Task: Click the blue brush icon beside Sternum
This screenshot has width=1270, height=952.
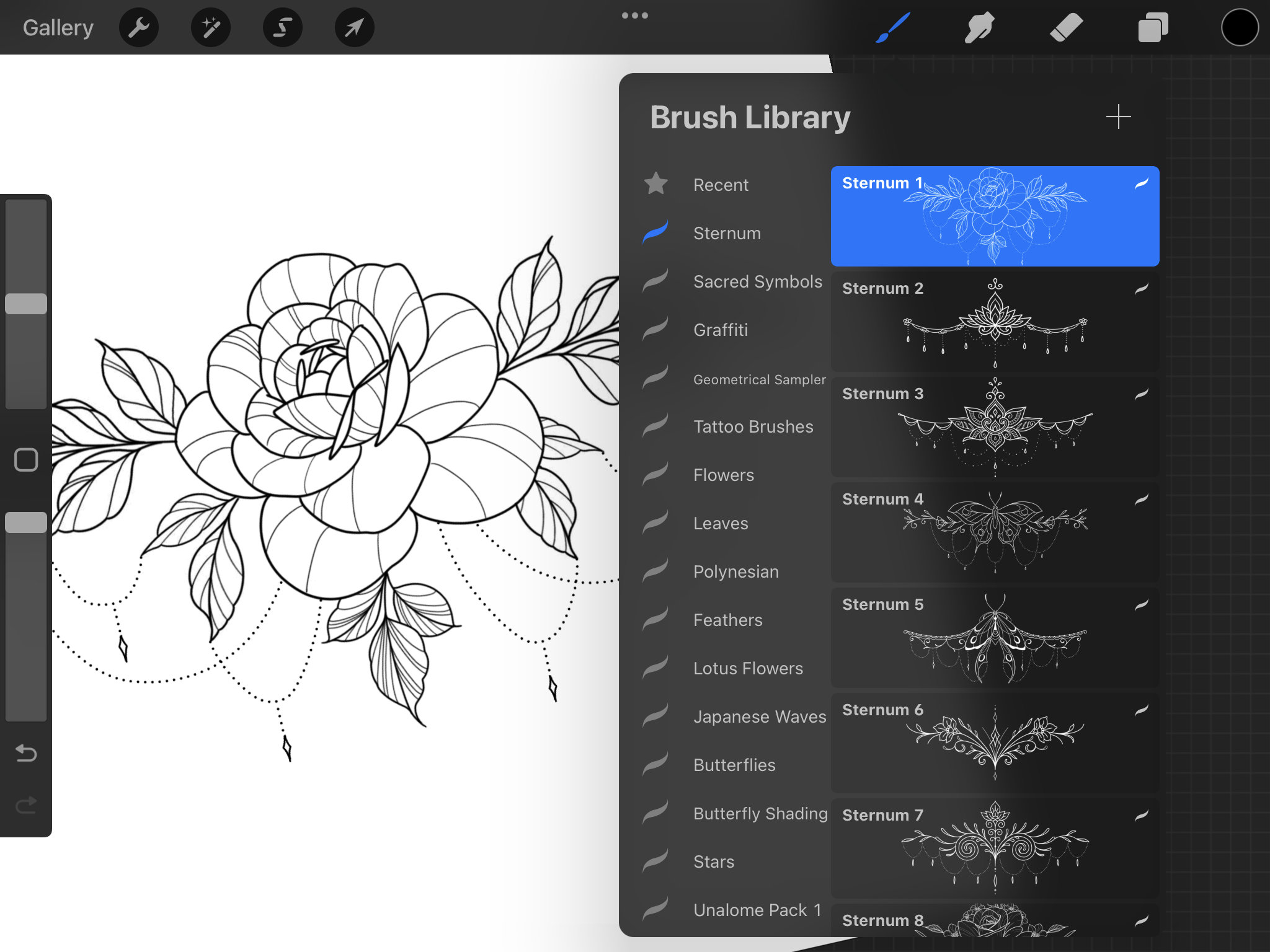Action: tap(655, 232)
